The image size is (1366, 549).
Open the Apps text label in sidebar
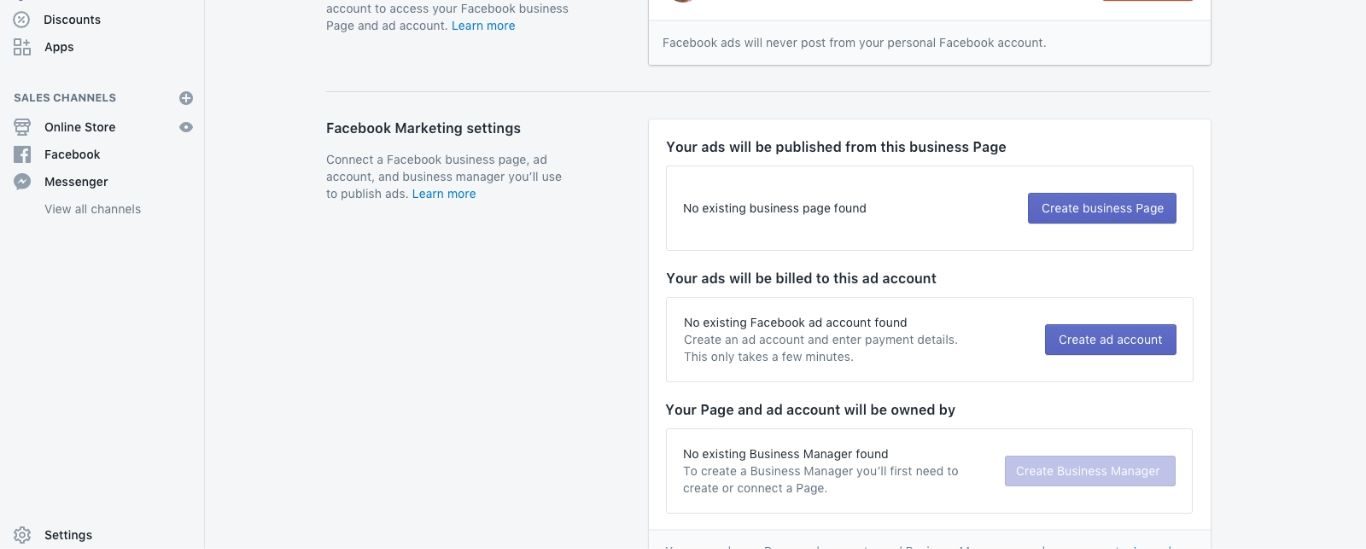(59, 47)
